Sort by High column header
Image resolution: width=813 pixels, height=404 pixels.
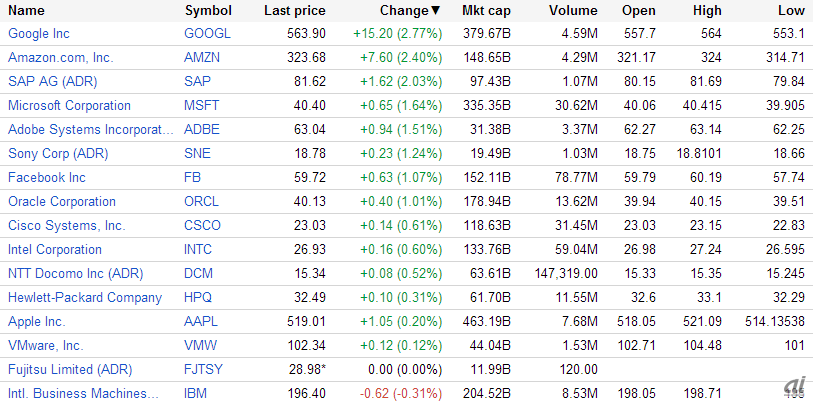(706, 10)
